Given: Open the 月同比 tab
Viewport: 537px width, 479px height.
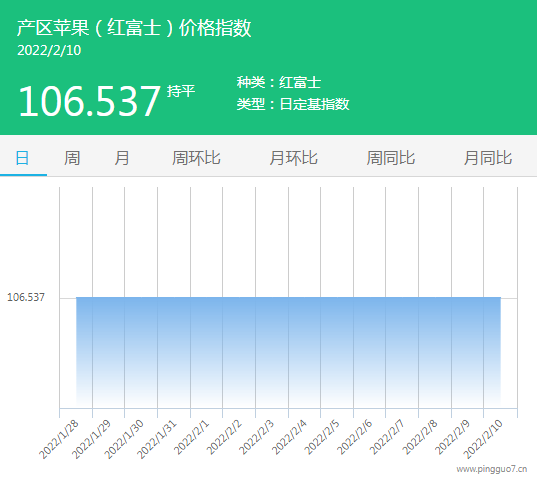Looking at the screenshot, I should 488,158.
